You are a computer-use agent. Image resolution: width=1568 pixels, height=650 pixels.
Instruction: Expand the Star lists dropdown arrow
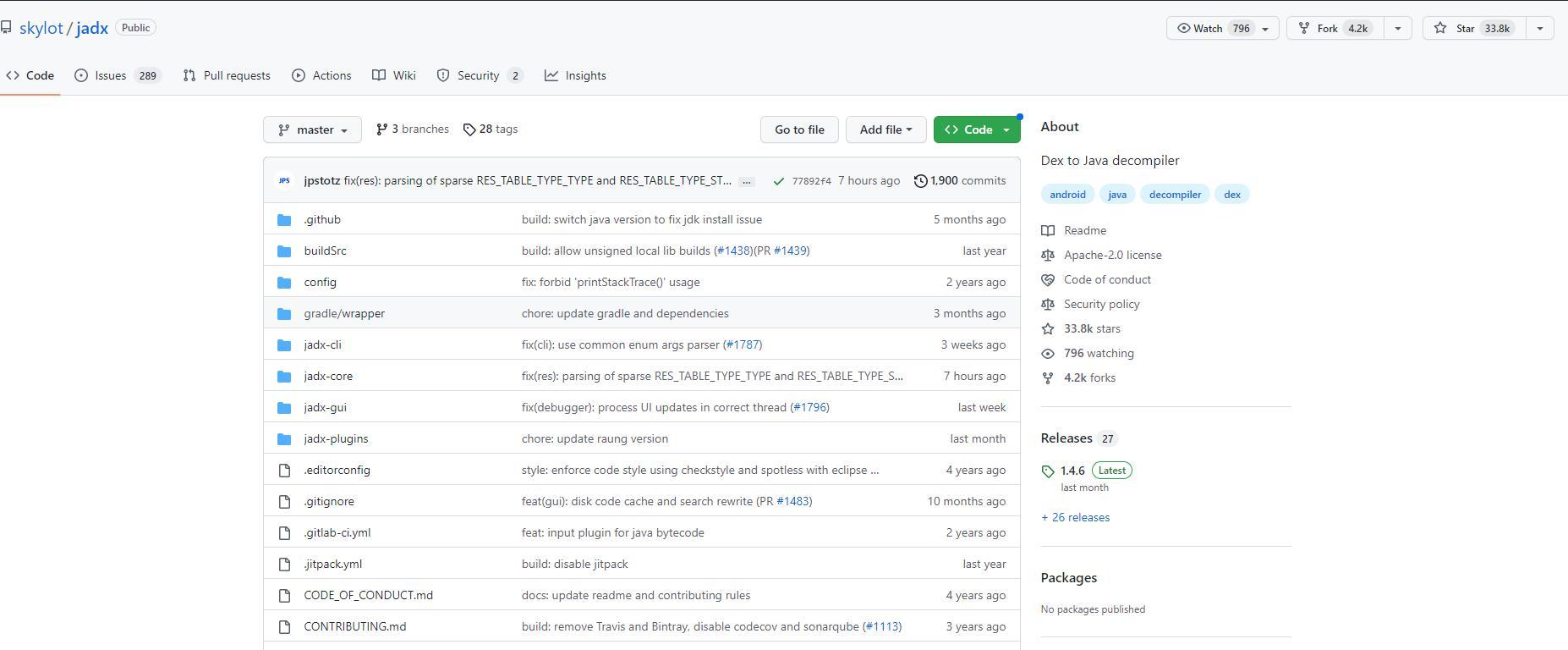1539,28
